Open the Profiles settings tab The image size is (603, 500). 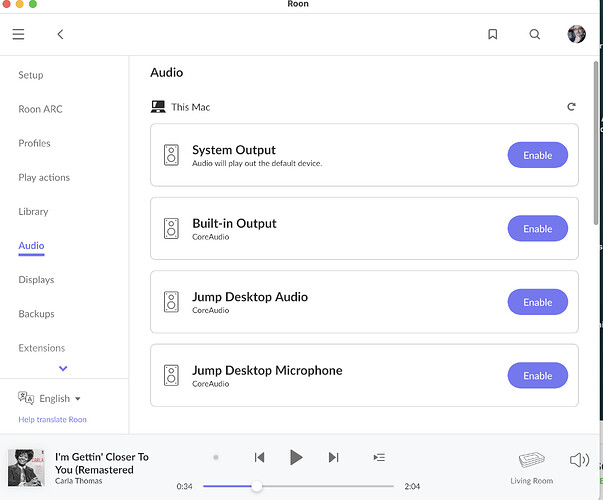coord(34,143)
